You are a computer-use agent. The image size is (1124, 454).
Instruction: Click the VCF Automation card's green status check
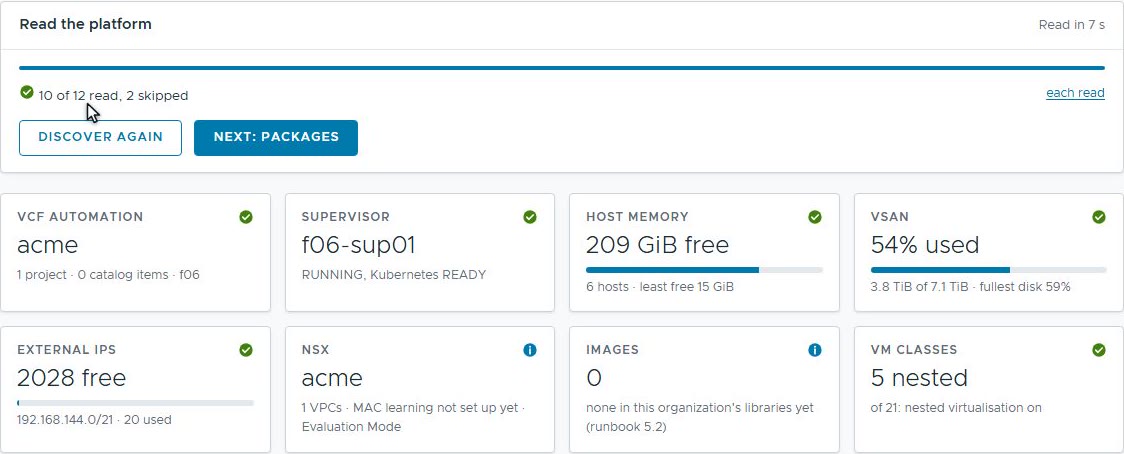tap(246, 217)
